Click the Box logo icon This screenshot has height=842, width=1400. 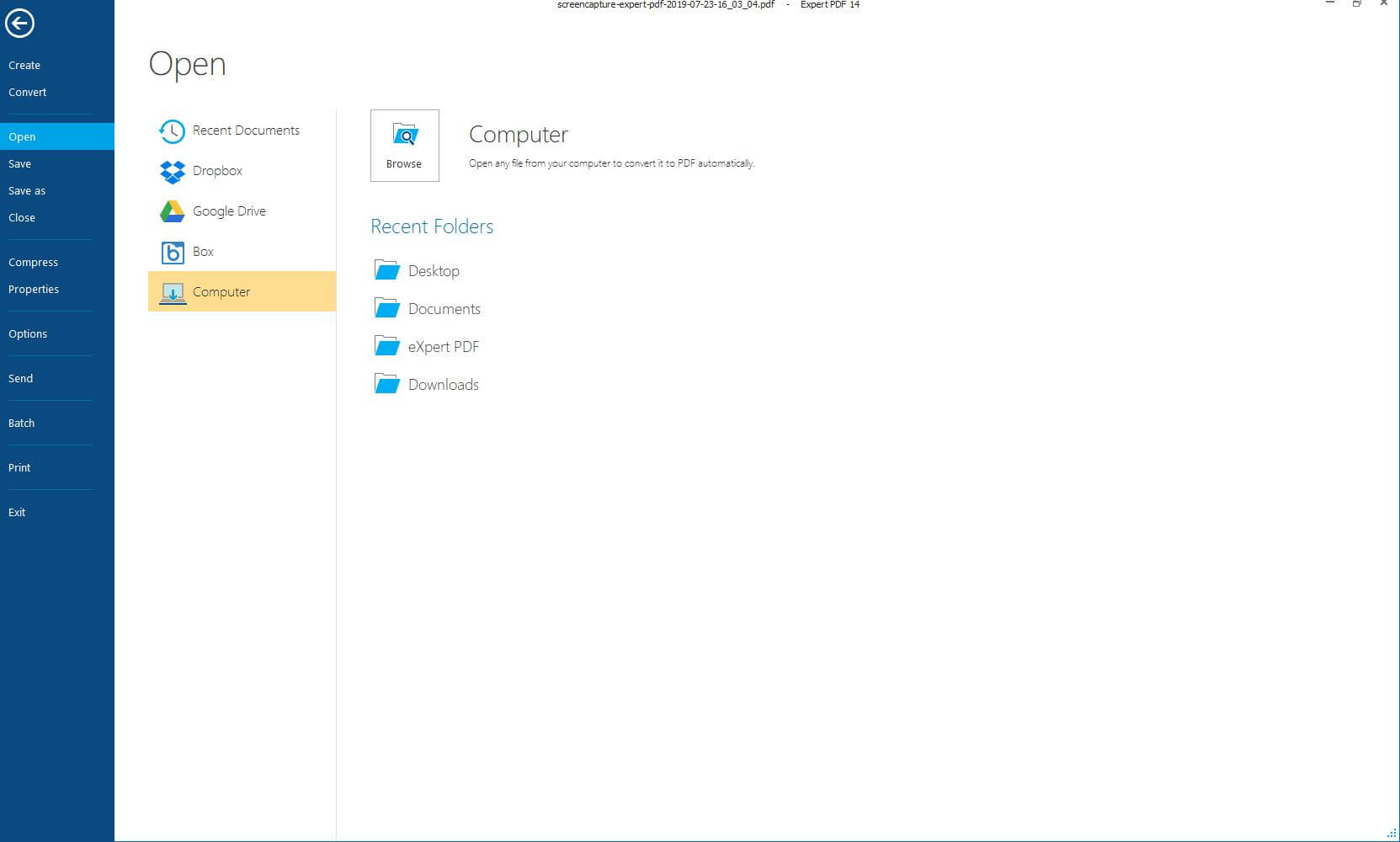(x=173, y=252)
